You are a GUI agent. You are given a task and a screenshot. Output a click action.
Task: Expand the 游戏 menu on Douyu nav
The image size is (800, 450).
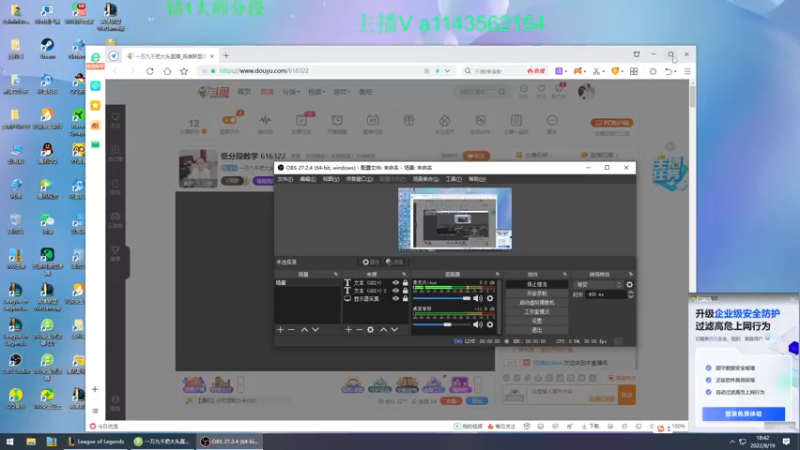[341, 92]
